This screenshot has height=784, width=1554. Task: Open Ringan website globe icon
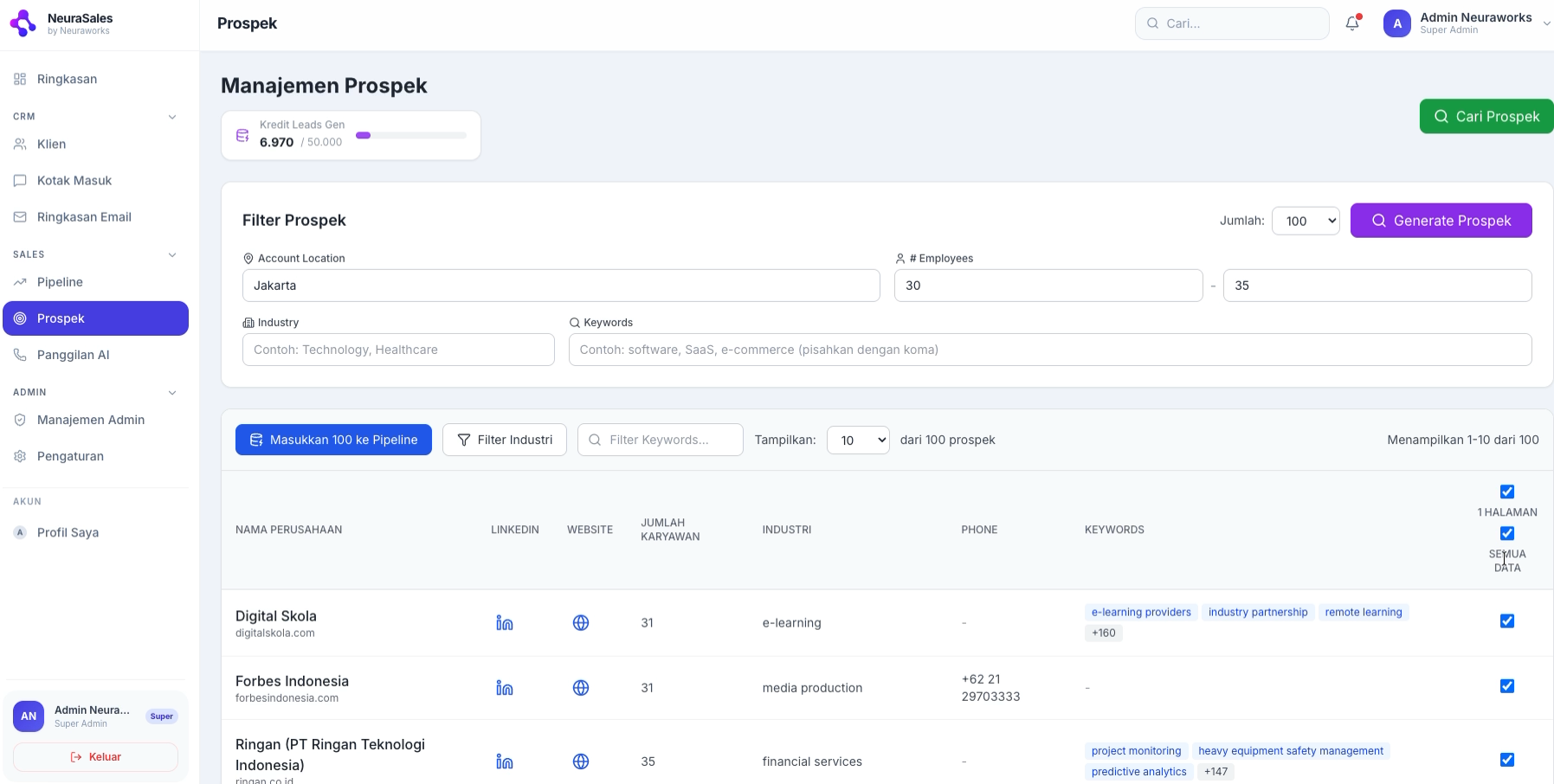coord(581,762)
